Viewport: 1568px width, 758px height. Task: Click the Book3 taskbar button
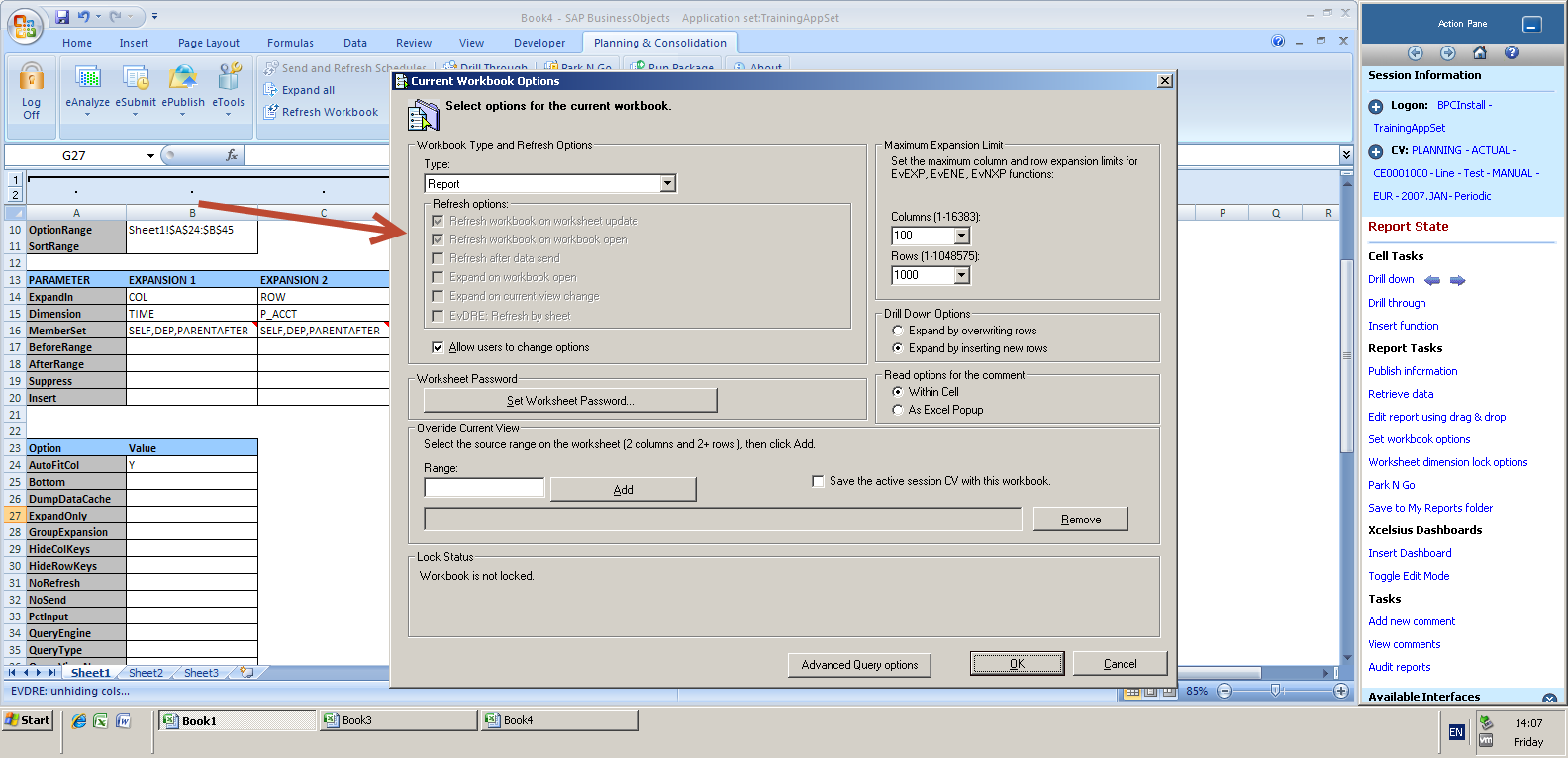click(x=400, y=720)
